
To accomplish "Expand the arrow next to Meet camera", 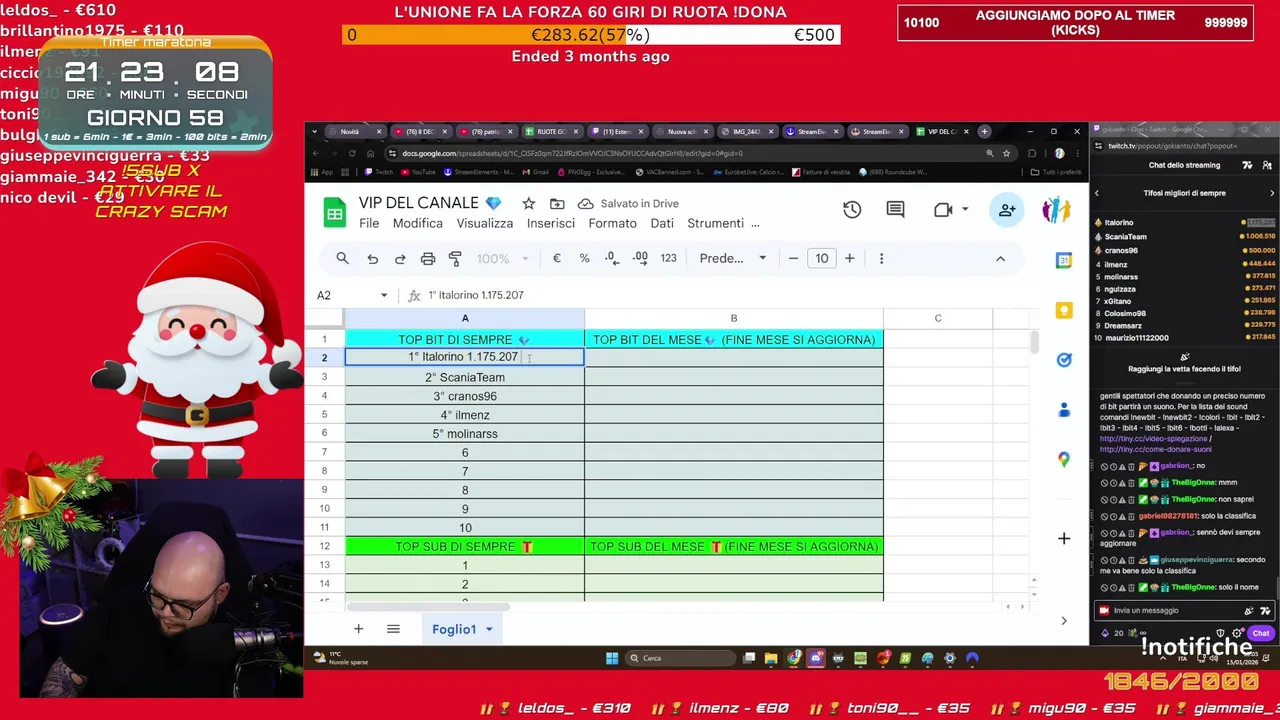I will tap(965, 210).
